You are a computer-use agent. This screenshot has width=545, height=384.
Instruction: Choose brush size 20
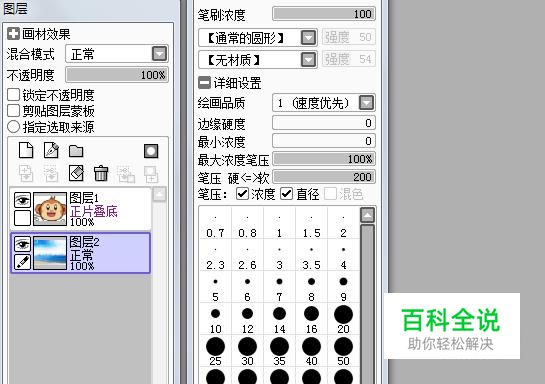click(343, 319)
